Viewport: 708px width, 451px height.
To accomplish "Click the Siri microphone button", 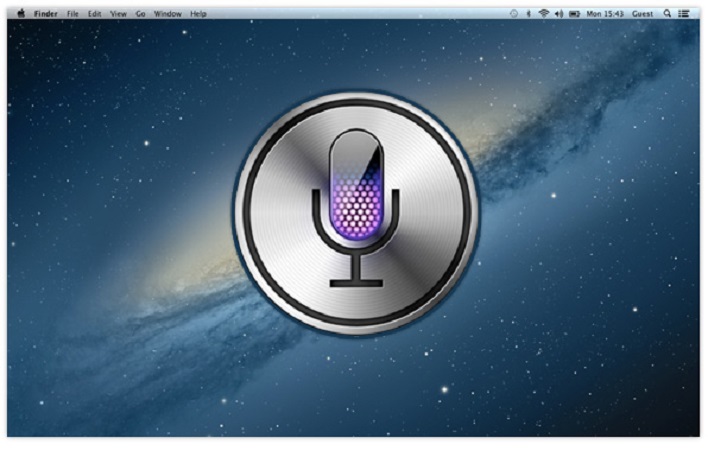I will [356, 213].
